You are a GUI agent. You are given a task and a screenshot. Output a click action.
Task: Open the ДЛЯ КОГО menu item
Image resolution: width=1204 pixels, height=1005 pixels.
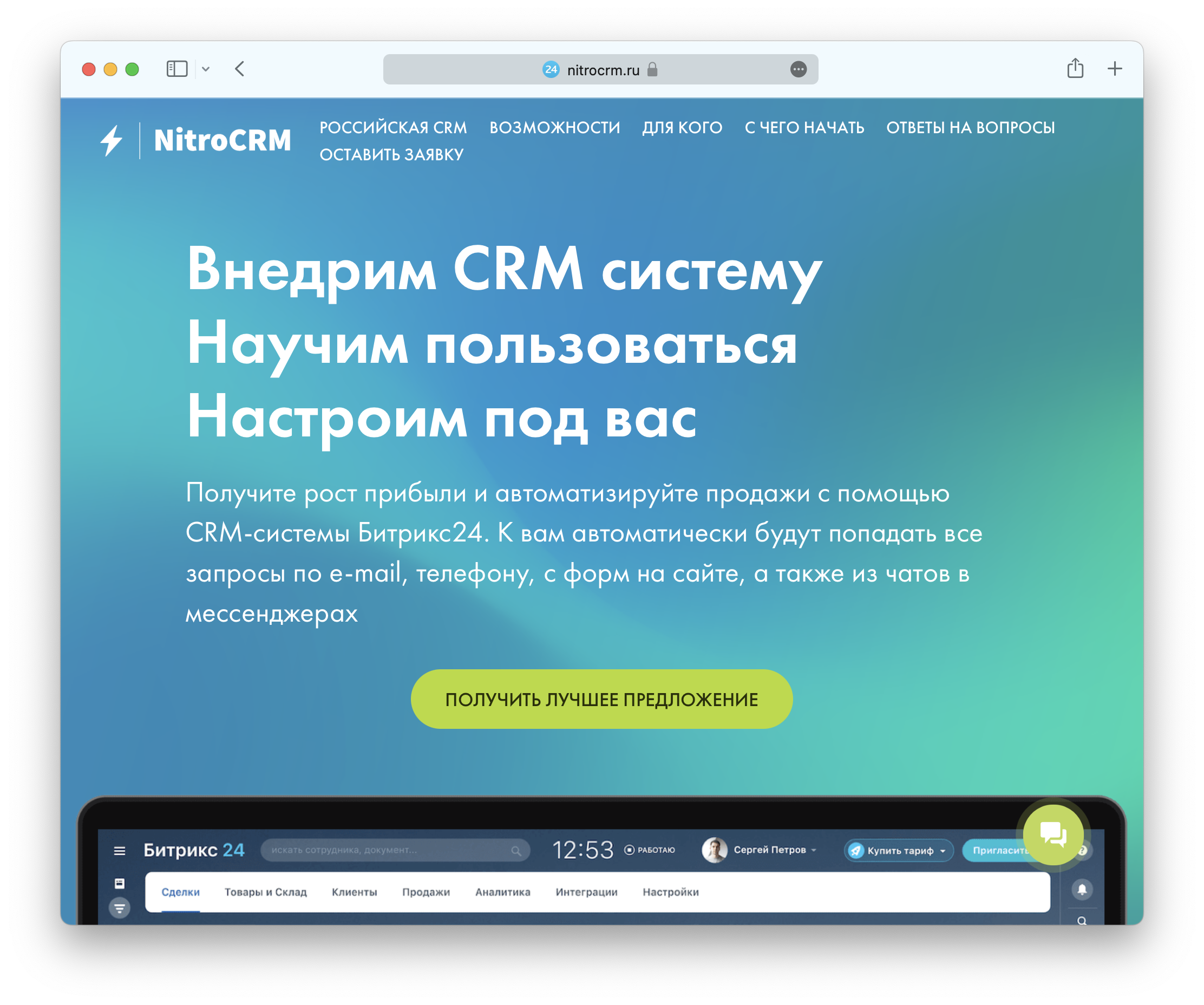click(682, 127)
